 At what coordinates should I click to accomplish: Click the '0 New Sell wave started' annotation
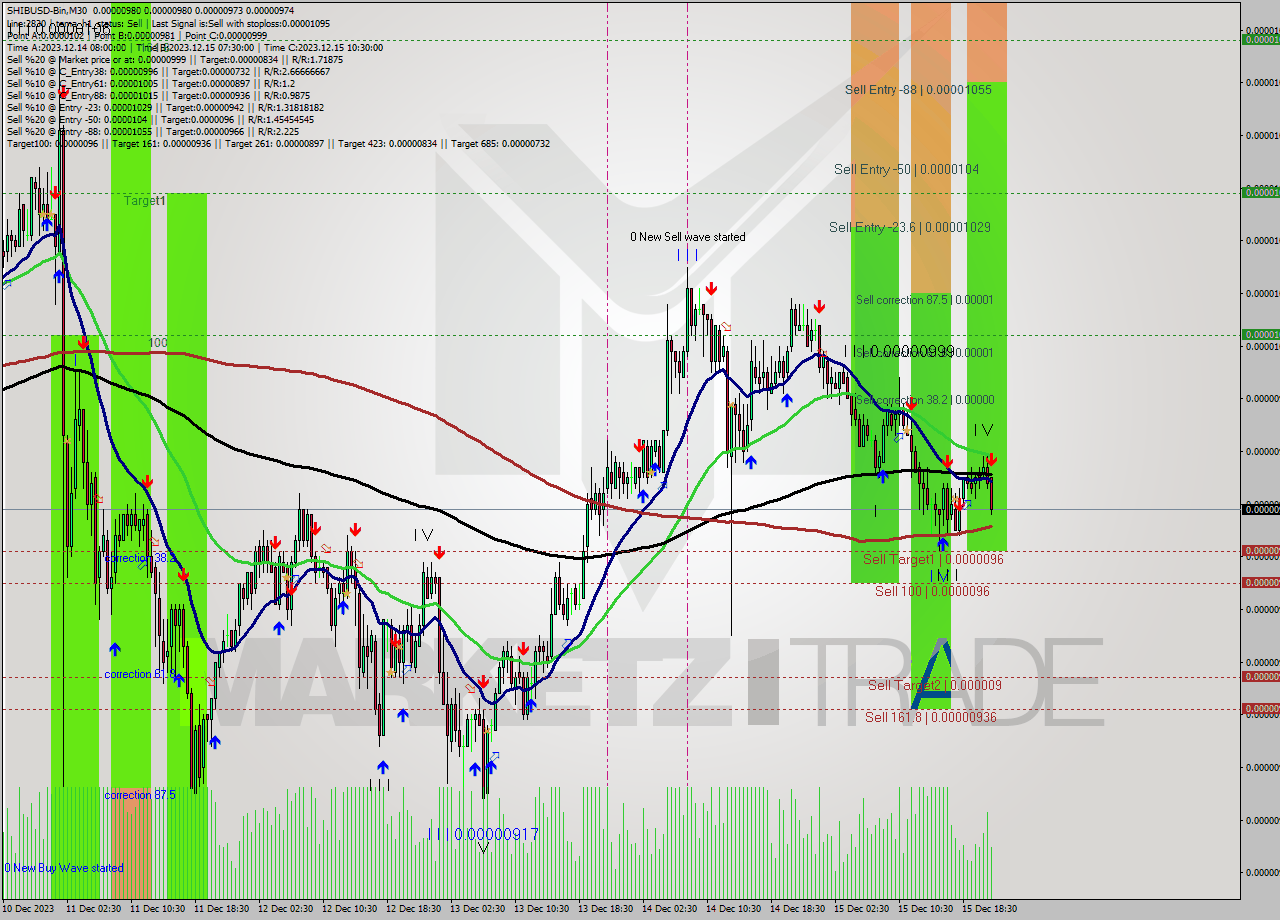click(687, 237)
